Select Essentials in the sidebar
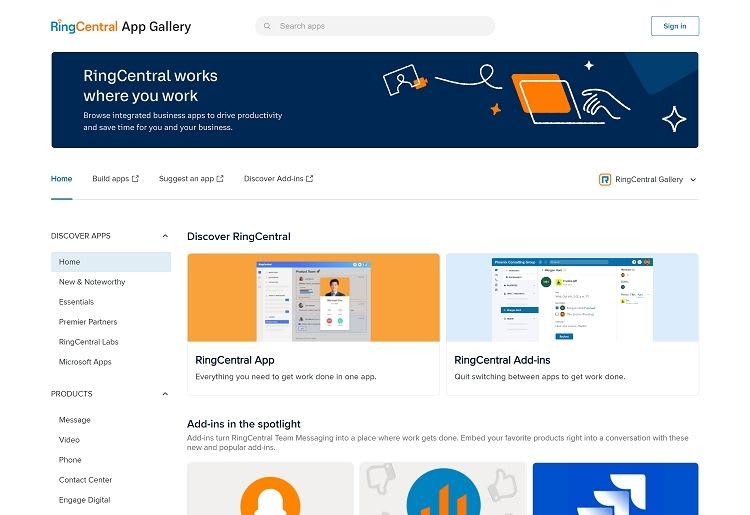The width and height of the screenshot is (750, 515). (76, 302)
